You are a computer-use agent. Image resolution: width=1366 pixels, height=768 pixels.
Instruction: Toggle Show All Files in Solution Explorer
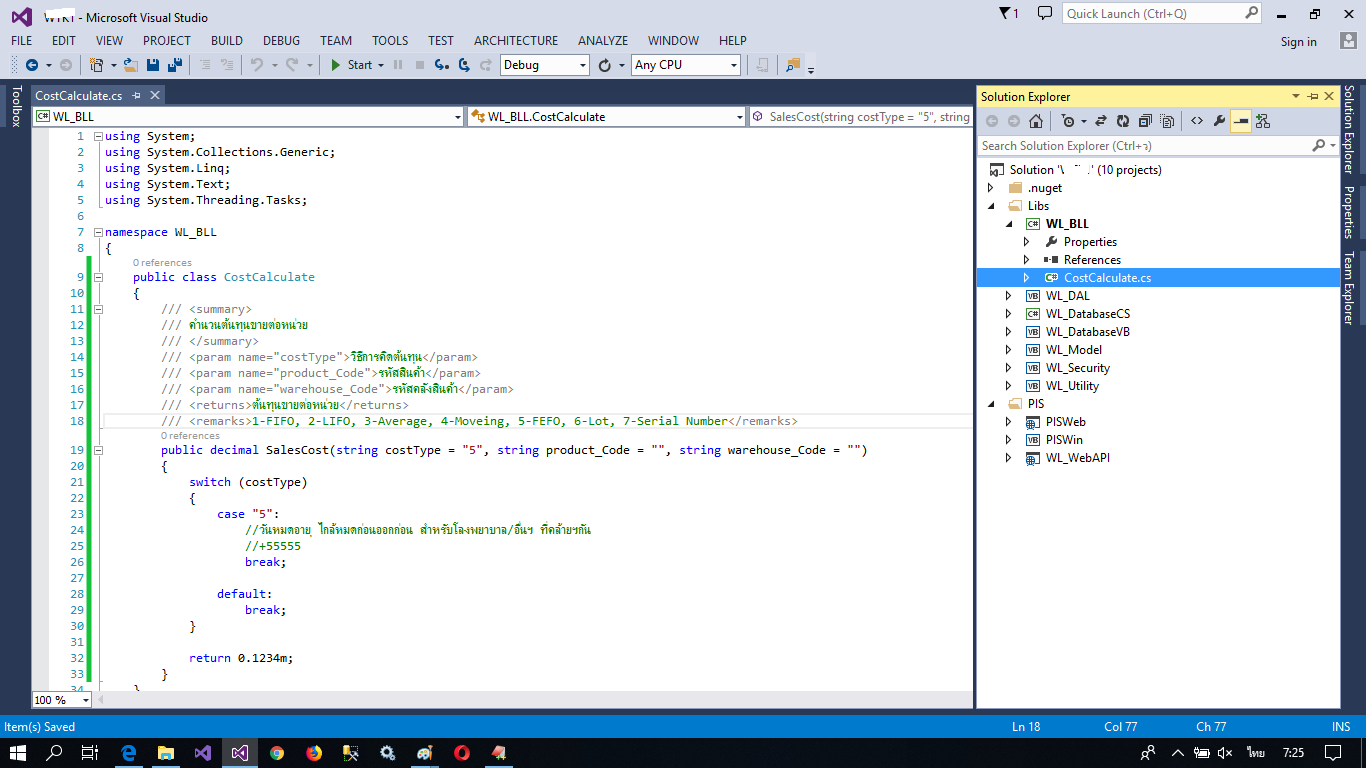[x=1167, y=121]
